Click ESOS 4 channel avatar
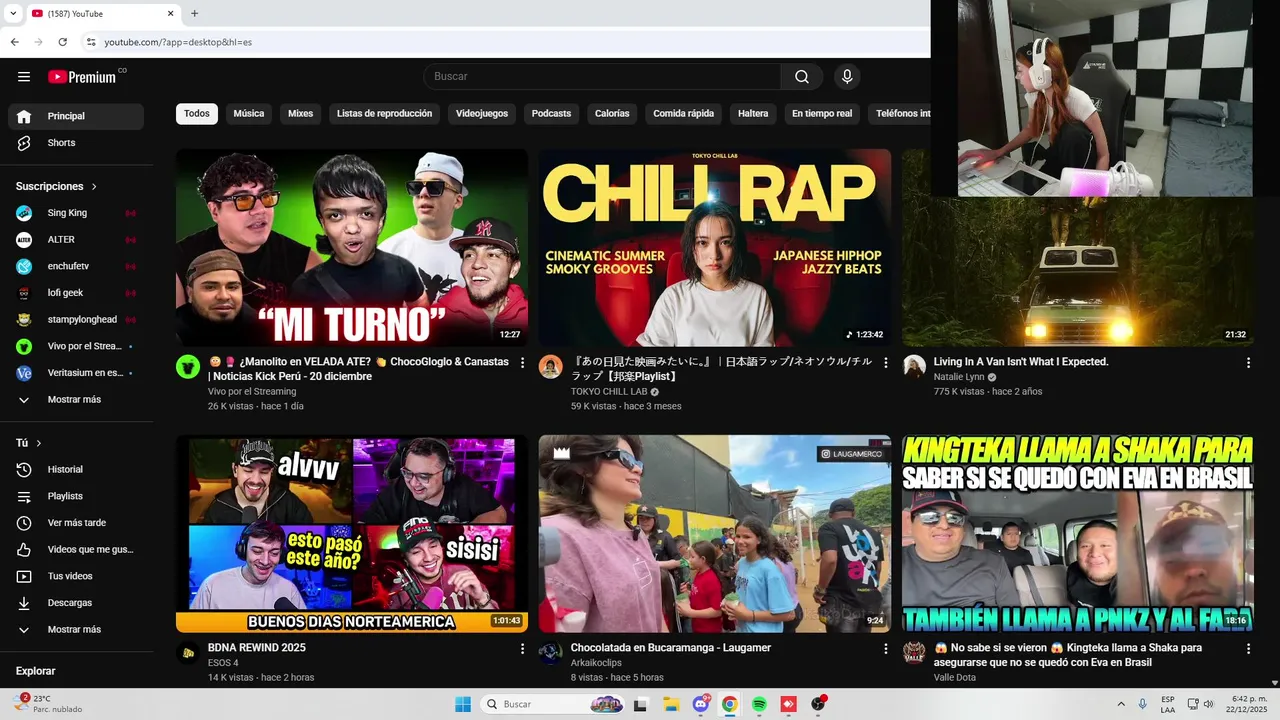This screenshot has height=720, width=1280. pos(188,653)
